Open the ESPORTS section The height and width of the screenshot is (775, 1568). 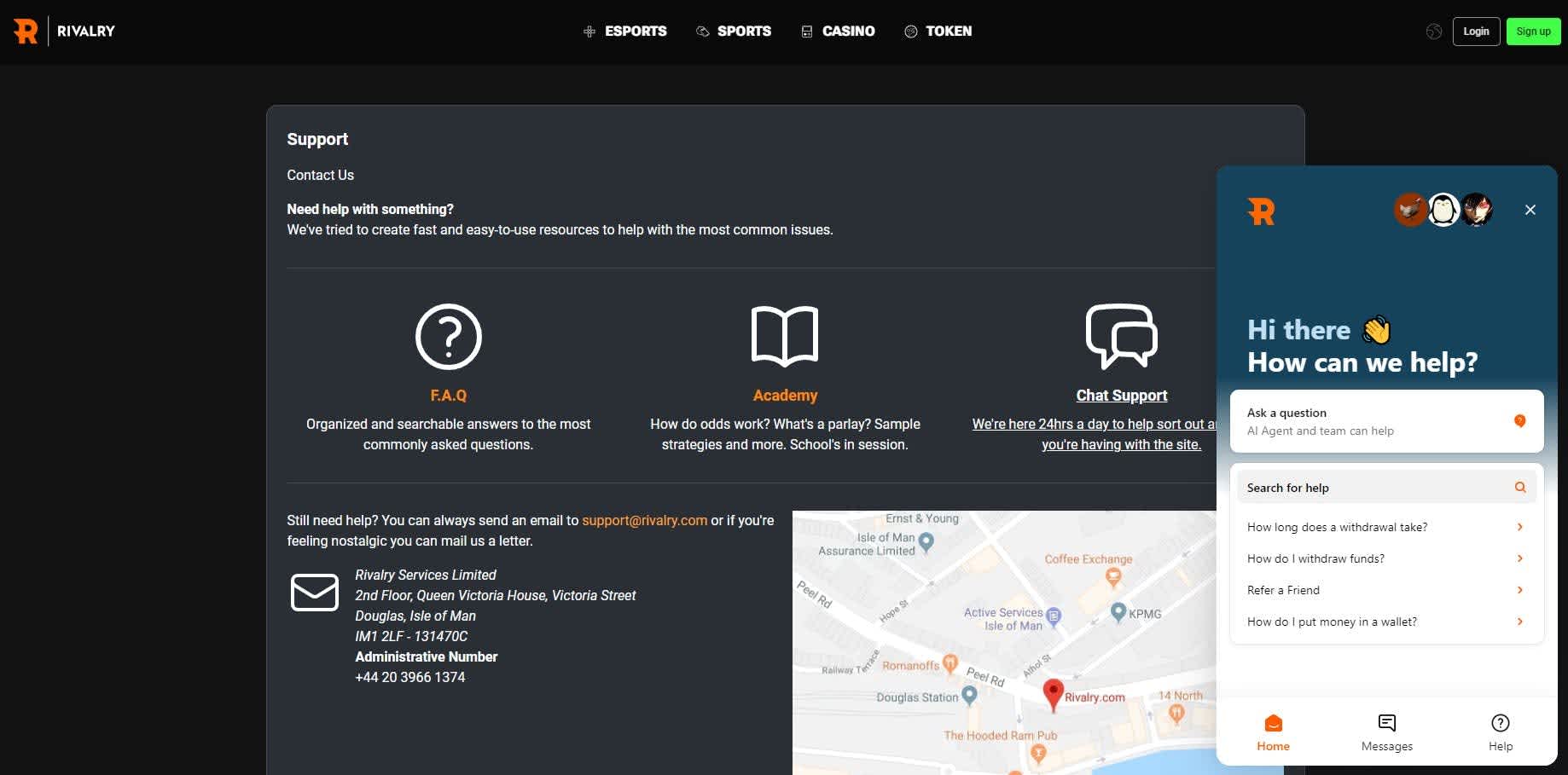pos(624,32)
